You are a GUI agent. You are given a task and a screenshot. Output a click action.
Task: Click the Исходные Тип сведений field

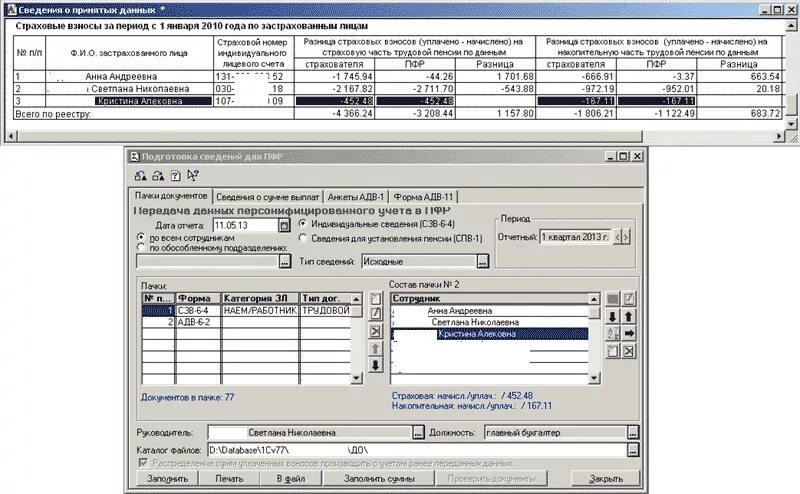click(x=418, y=261)
